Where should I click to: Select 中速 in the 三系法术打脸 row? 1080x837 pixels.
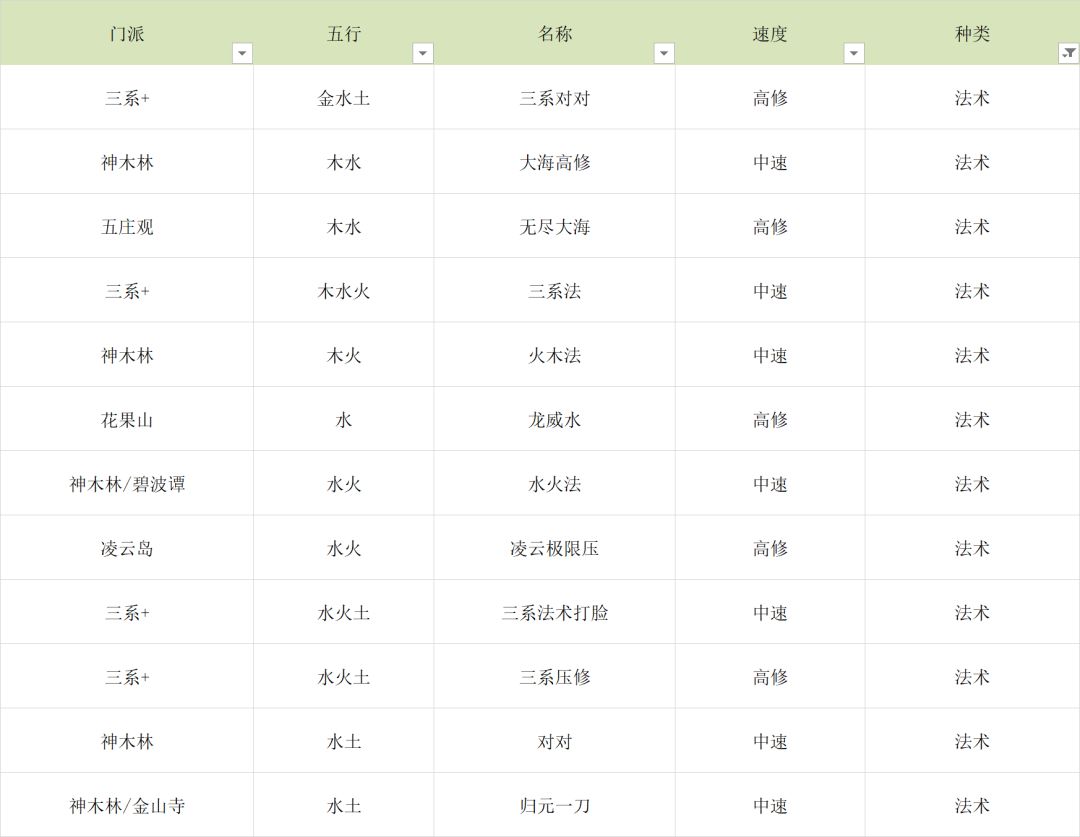point(770,612)
